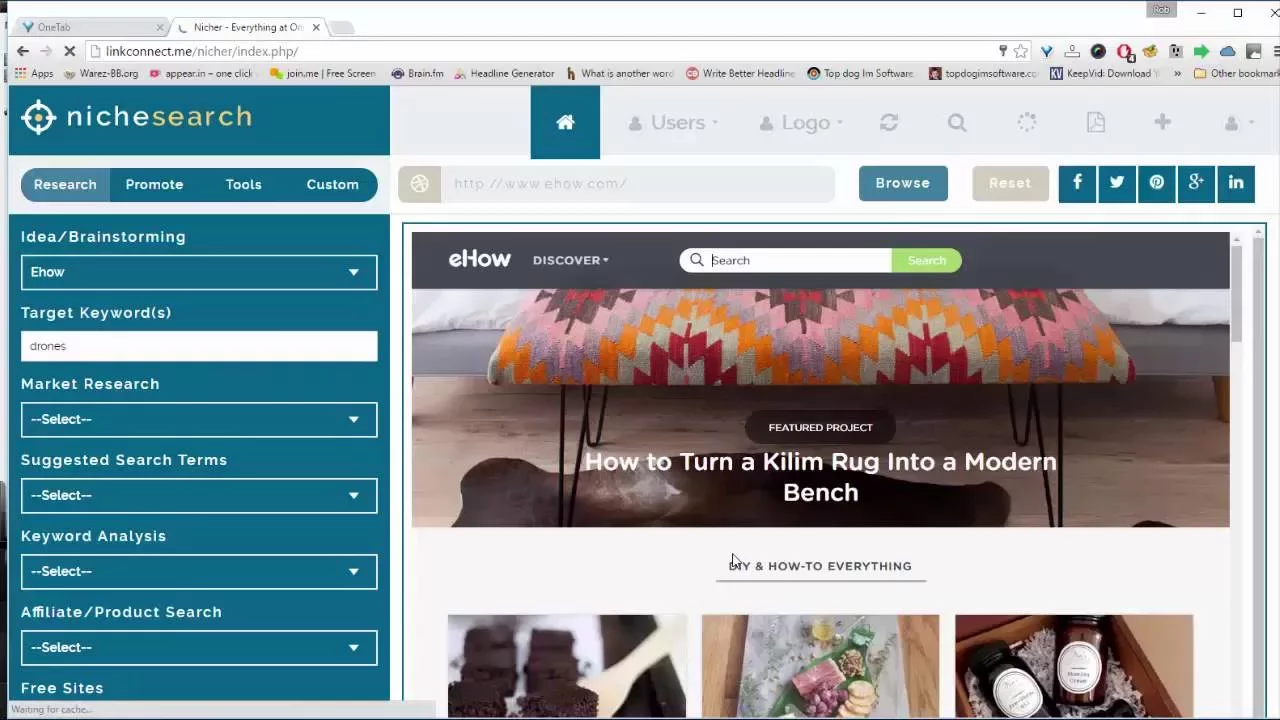The width and height of the screenshot is (1280, 720).
Task: Open the Logo menu dropdown
Action: [800, 122]
